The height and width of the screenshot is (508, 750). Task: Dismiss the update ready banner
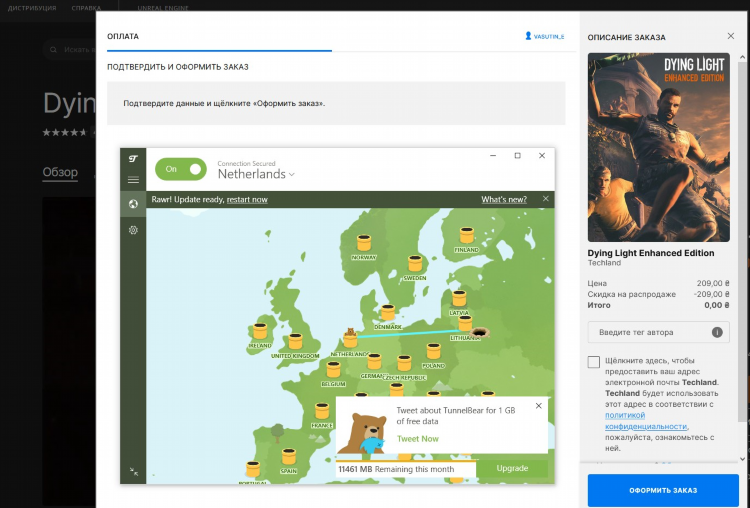pyautogui.click(x=546, y=199)
